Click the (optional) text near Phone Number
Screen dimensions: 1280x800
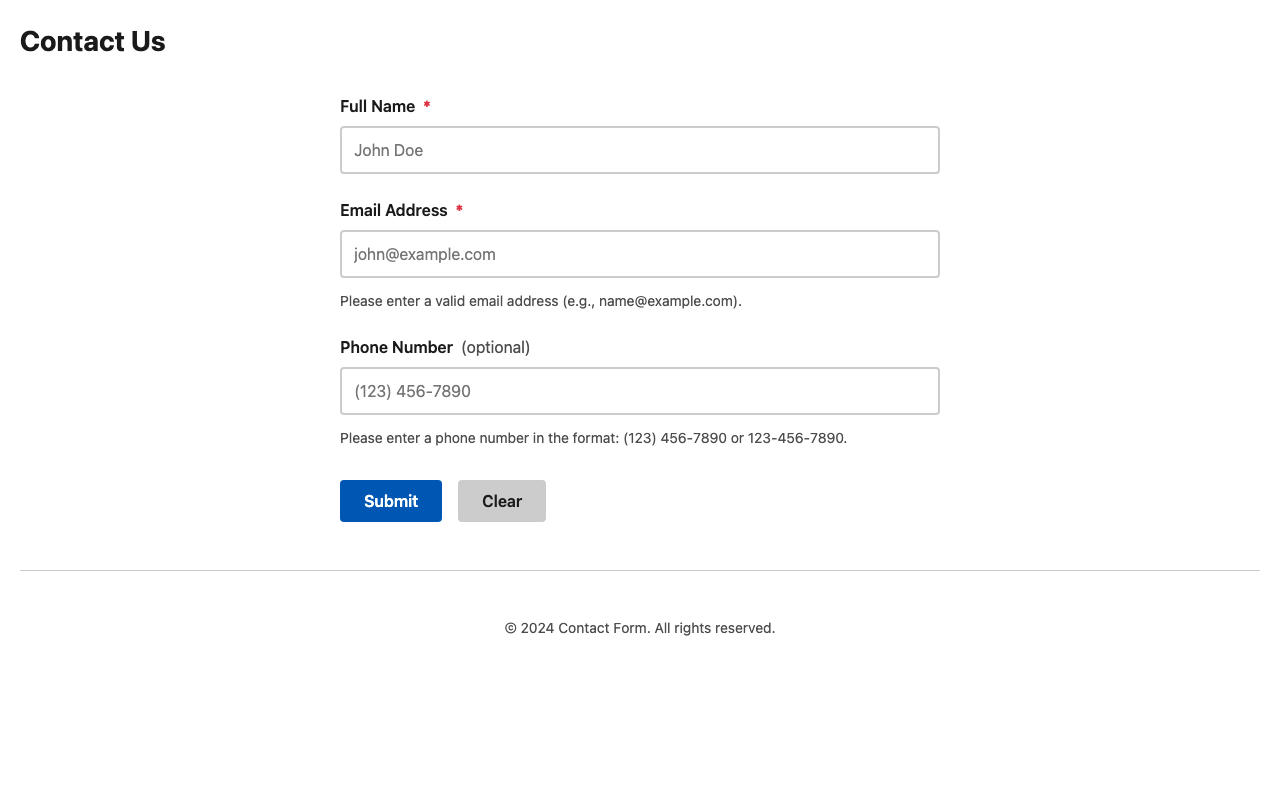point(495,347)
